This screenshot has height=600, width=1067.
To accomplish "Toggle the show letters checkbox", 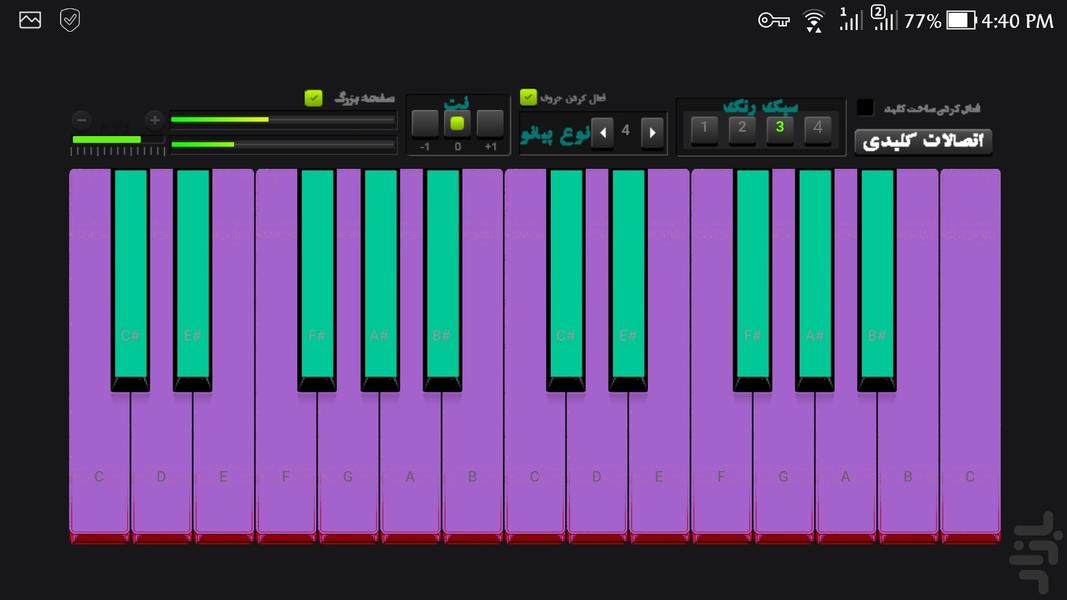I will 528,98.
